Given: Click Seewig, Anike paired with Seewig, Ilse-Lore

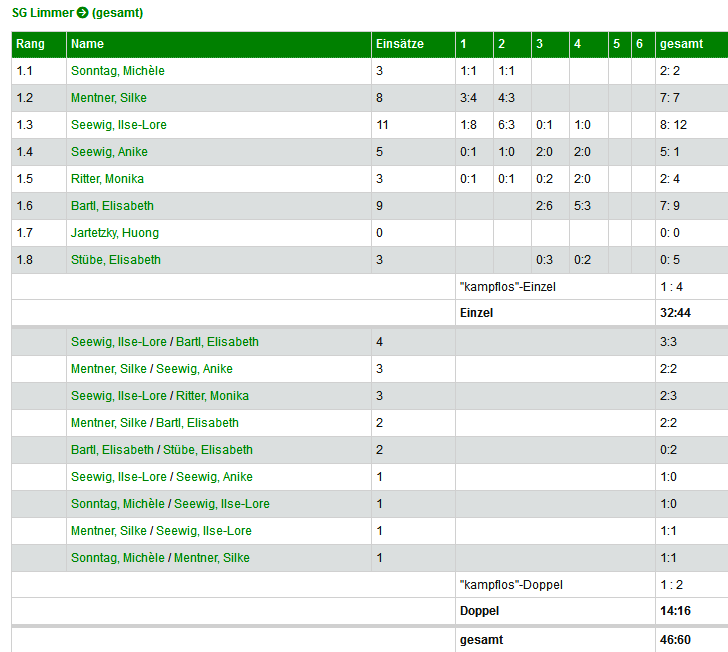Looking at the screenshot, I should 216,477.
